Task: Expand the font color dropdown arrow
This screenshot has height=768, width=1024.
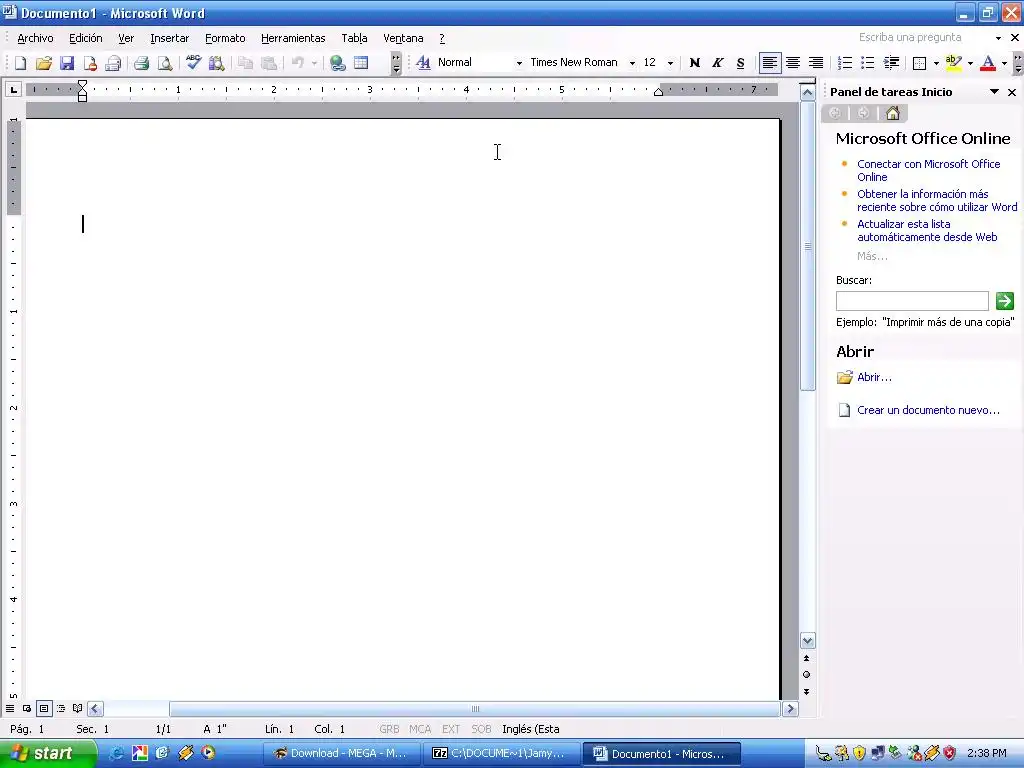Action: 1004,63
